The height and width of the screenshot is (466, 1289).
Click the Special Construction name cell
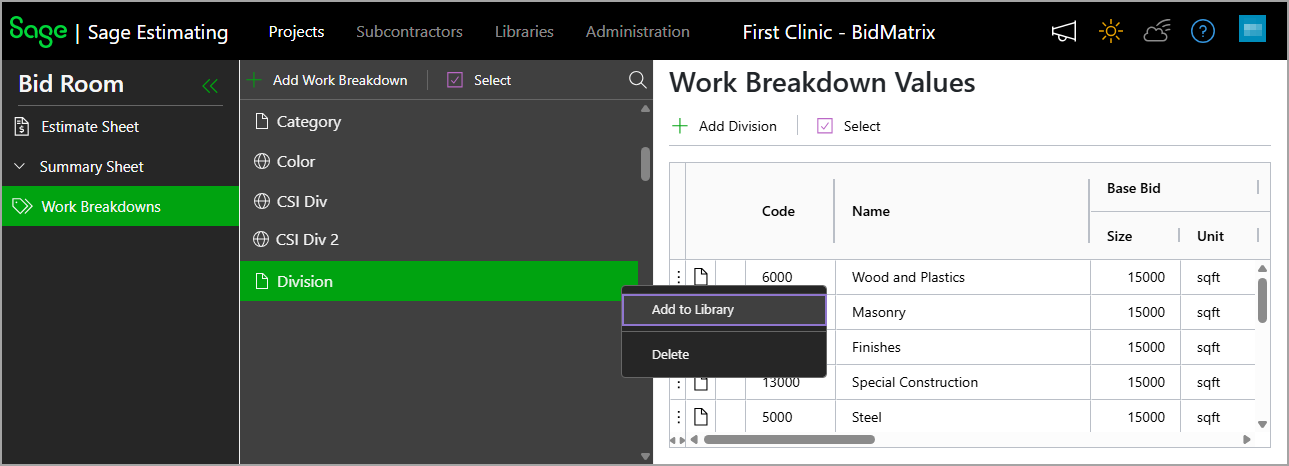point(962,382)
